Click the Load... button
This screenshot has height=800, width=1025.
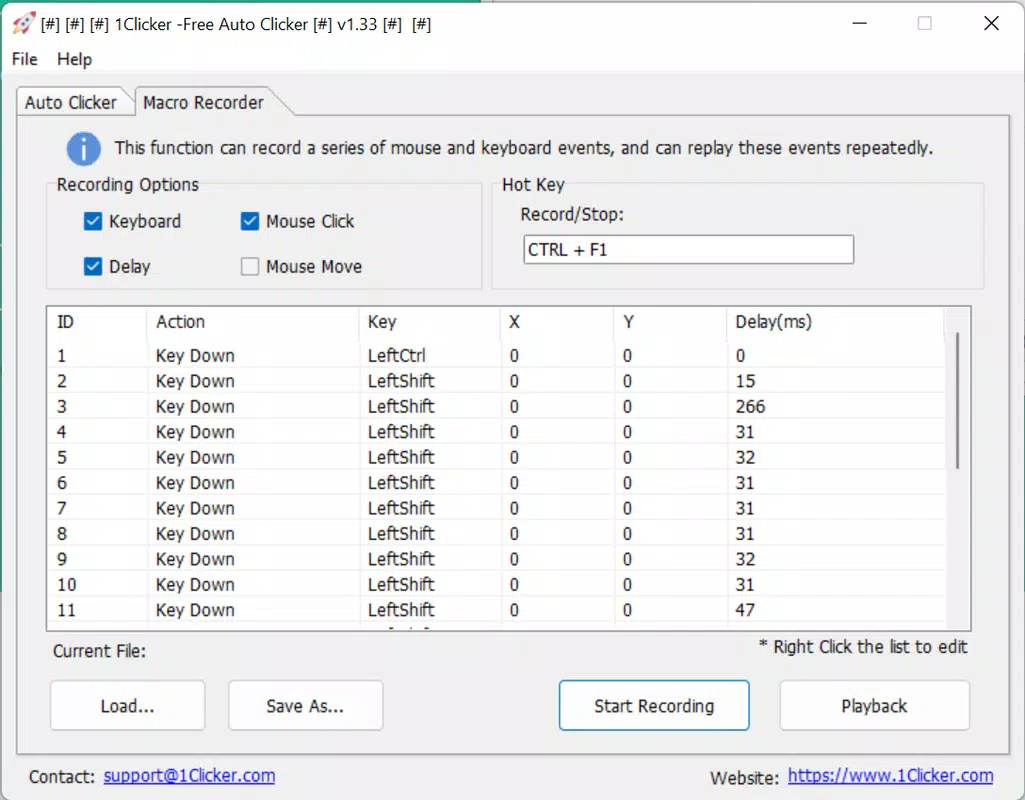pos(127,706)
